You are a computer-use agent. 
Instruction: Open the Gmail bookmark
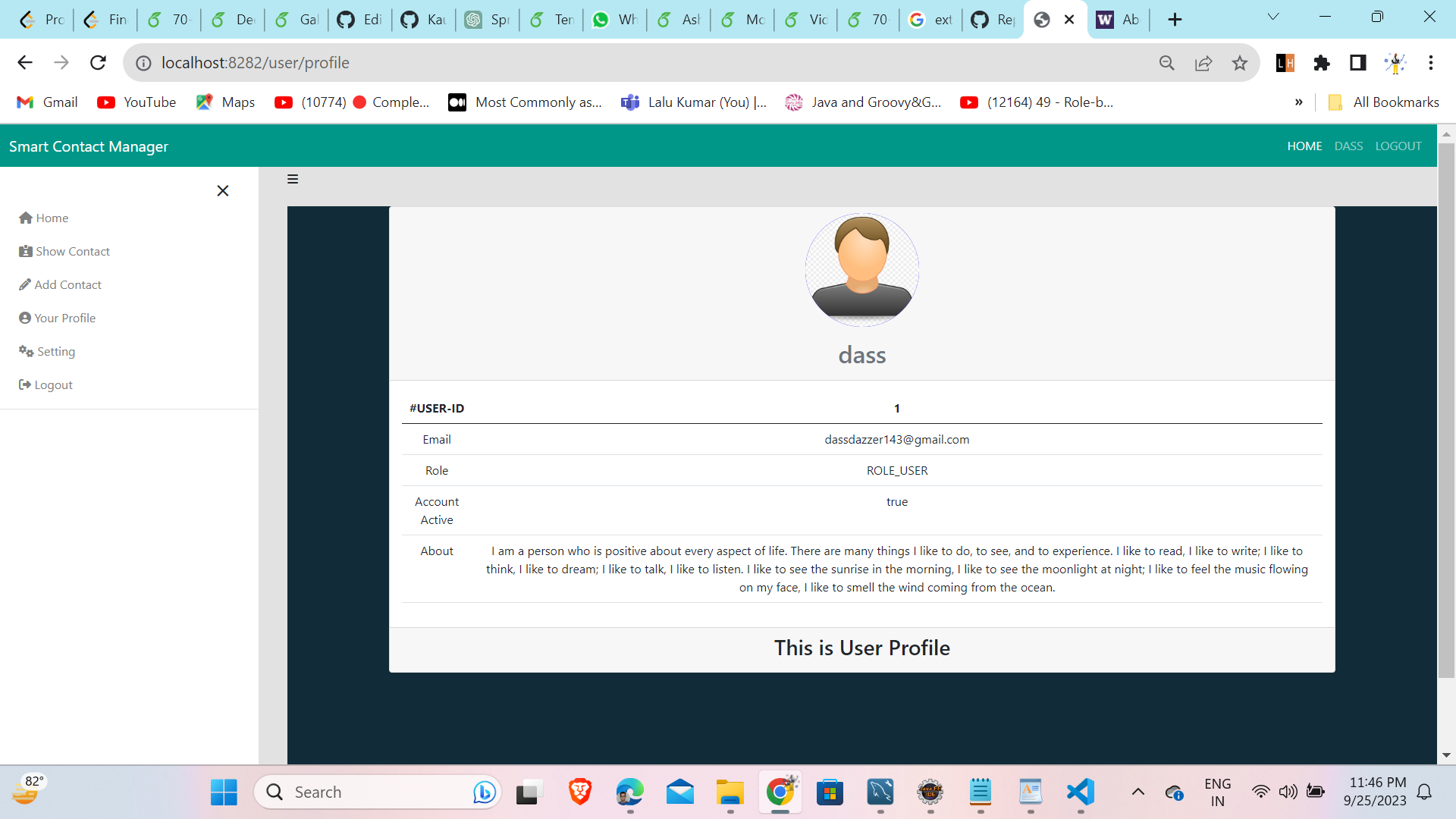point(47,102)
